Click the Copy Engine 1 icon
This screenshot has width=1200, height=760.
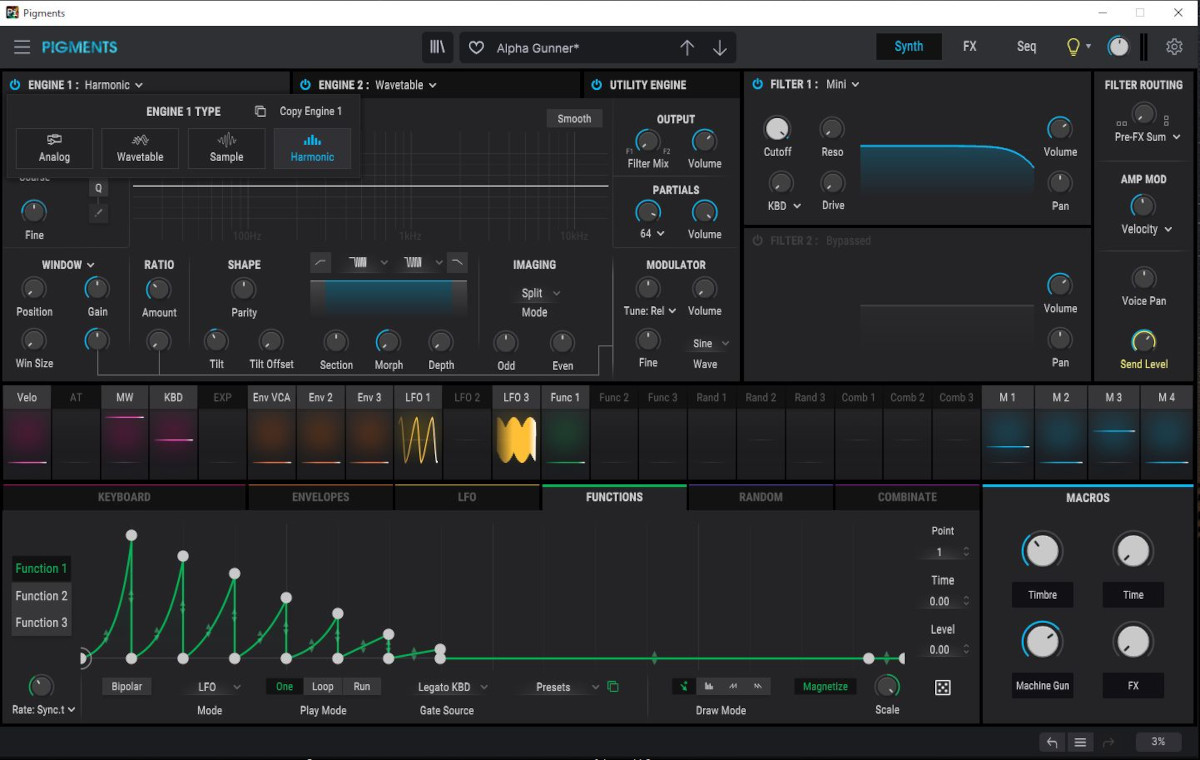pyautogui.click(x=260, y=111)
